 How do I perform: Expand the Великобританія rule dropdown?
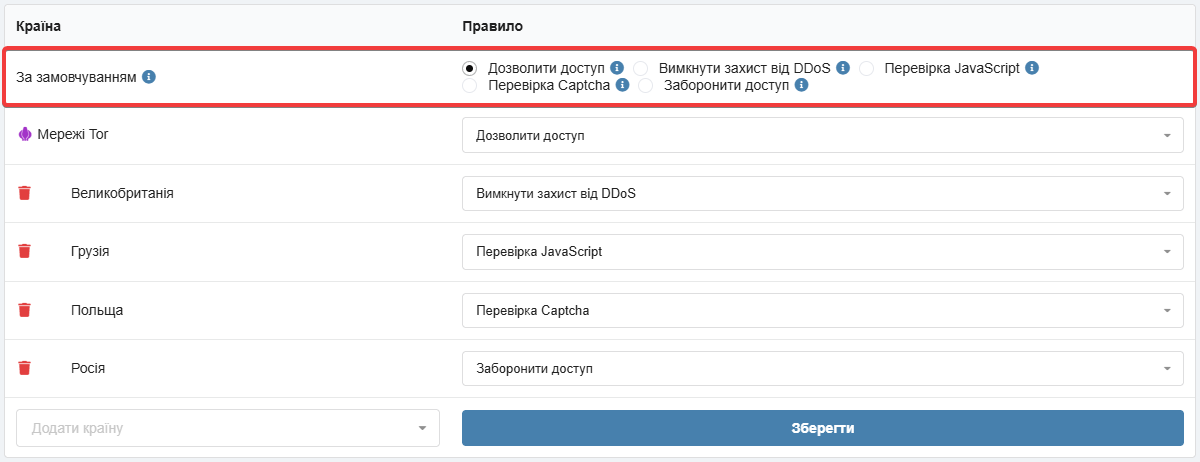point(822,193)
